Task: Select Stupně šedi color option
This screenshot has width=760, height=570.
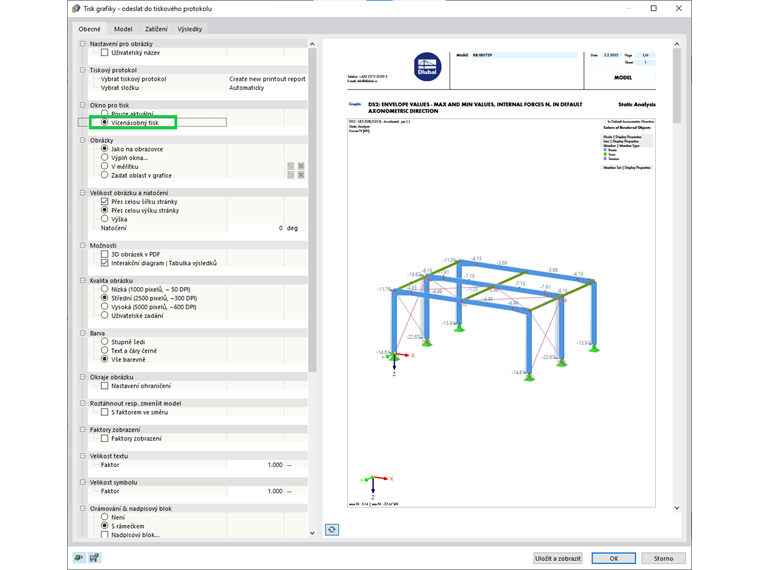Action: (104, 342)
